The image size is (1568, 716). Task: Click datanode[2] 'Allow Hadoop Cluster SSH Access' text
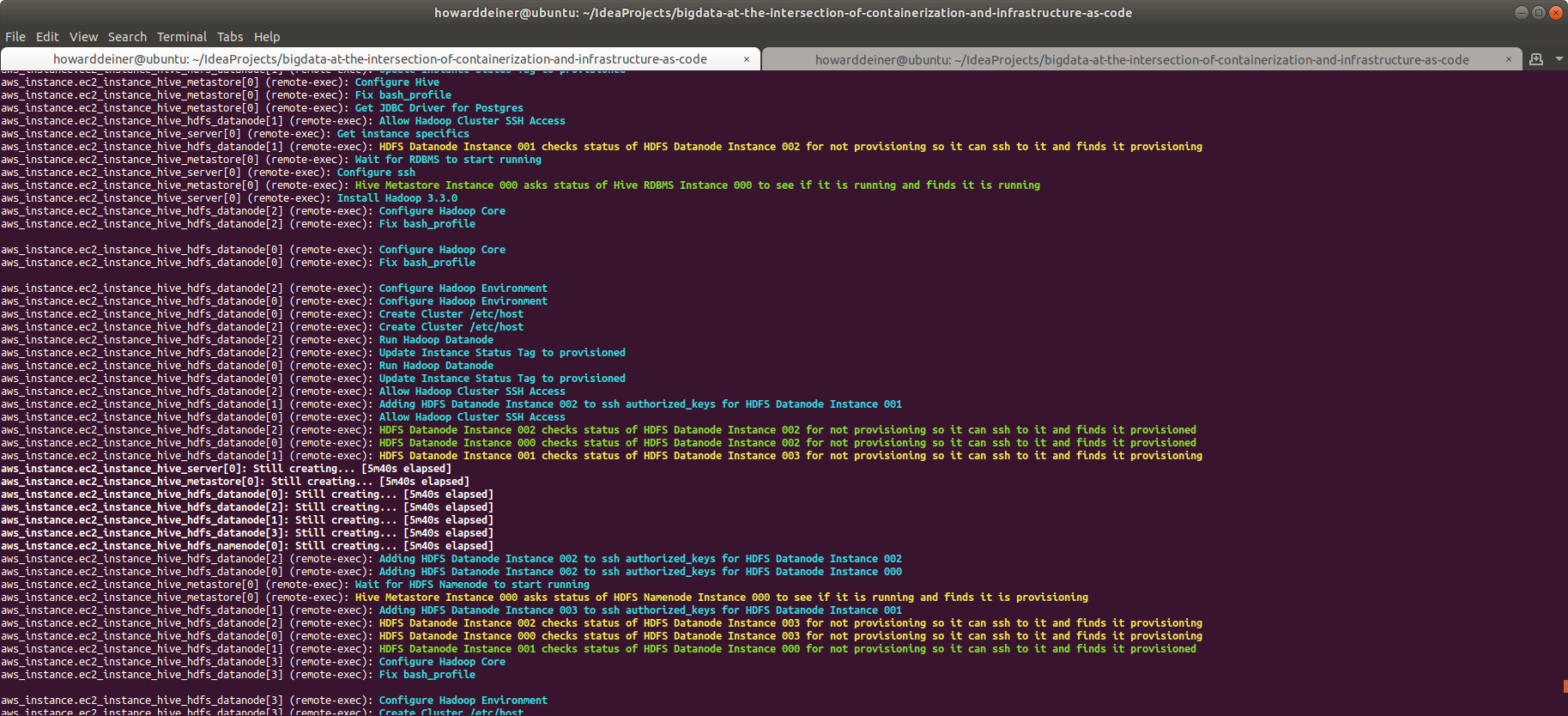point(472,391)
